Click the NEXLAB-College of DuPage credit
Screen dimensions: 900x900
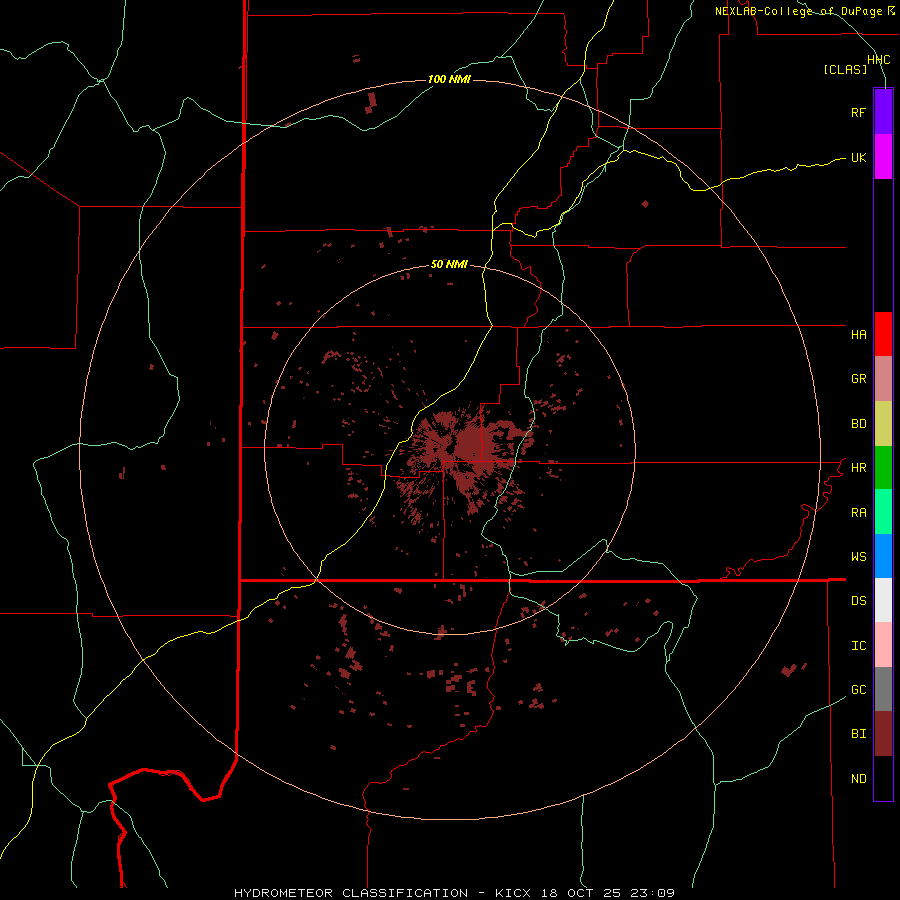click(805, 11)
